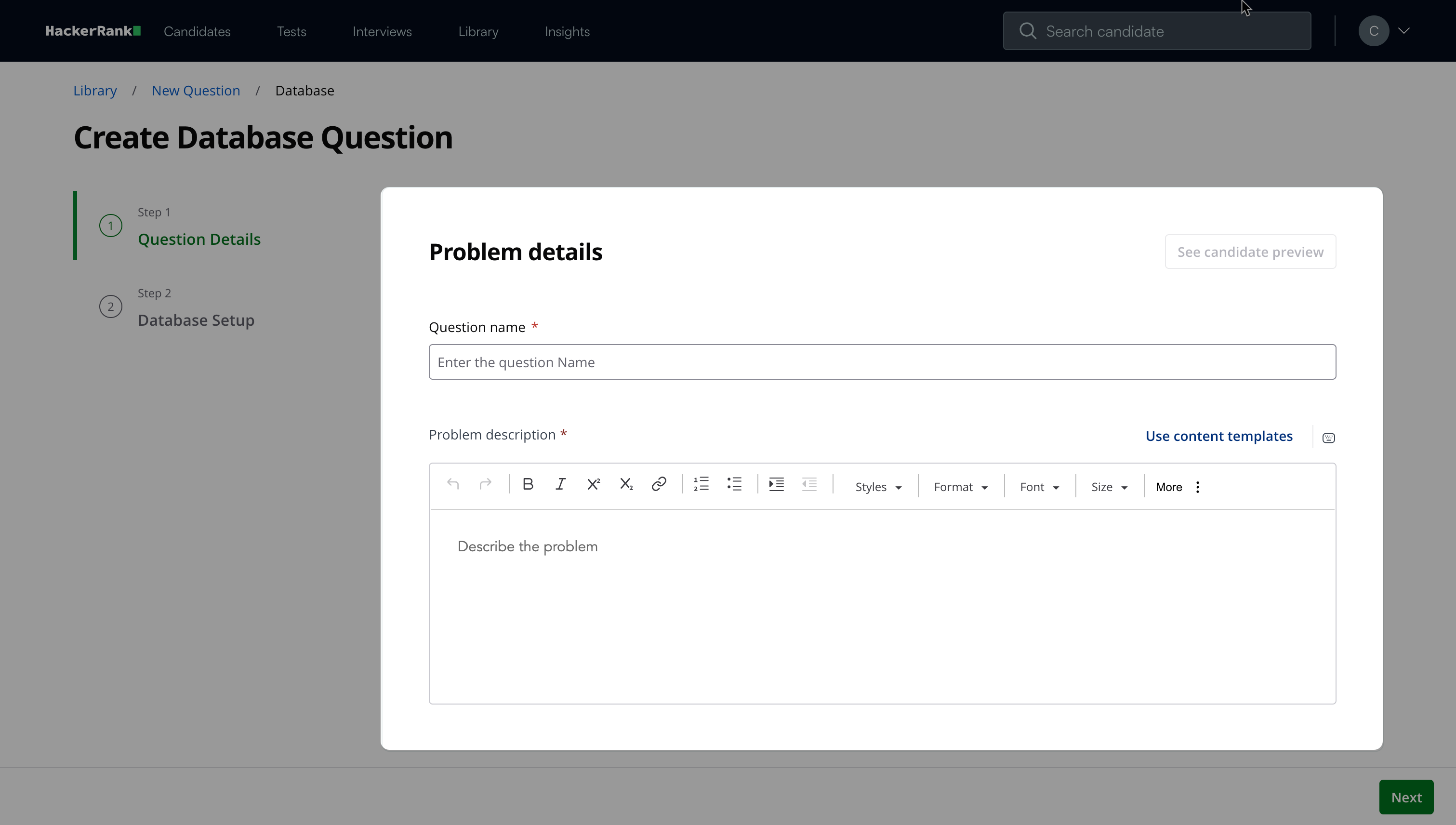Image resolution: width=1456 pixels, height=825 pixels.
Task: Open the Size dropdown
Action: (1109, 487)
